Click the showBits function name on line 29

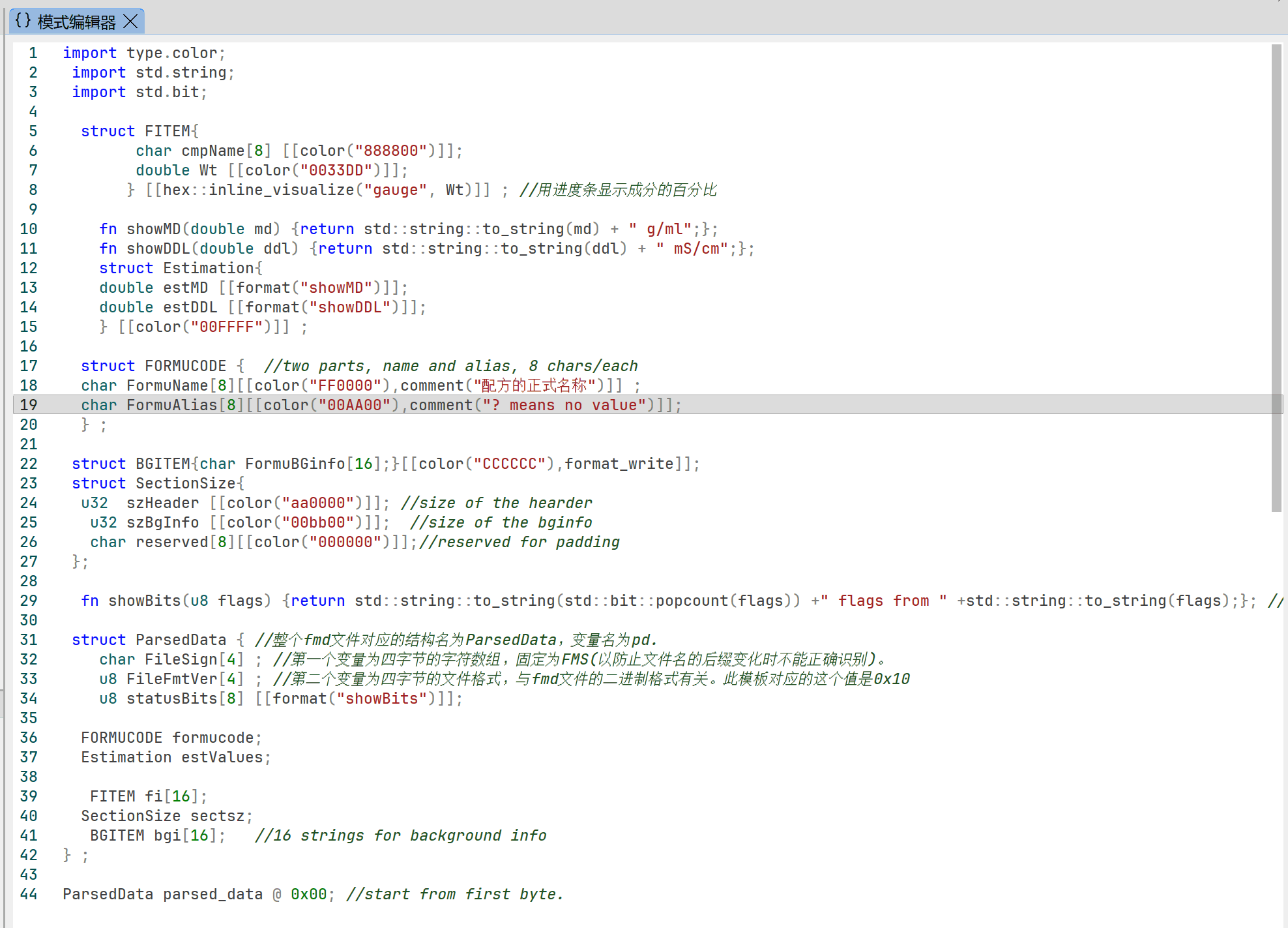(x=144, y=601)
